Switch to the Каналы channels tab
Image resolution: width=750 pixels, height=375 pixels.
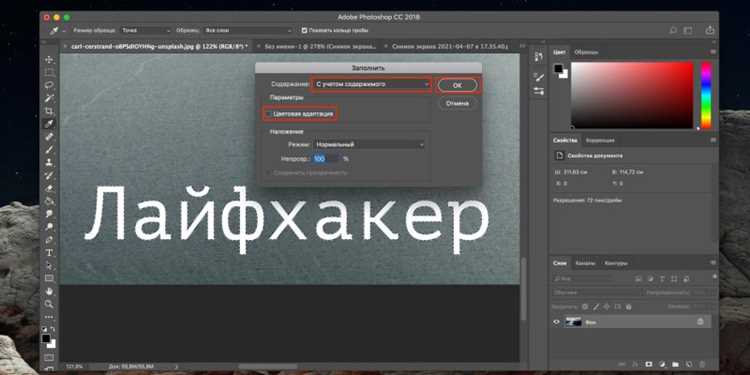(585, 263)
